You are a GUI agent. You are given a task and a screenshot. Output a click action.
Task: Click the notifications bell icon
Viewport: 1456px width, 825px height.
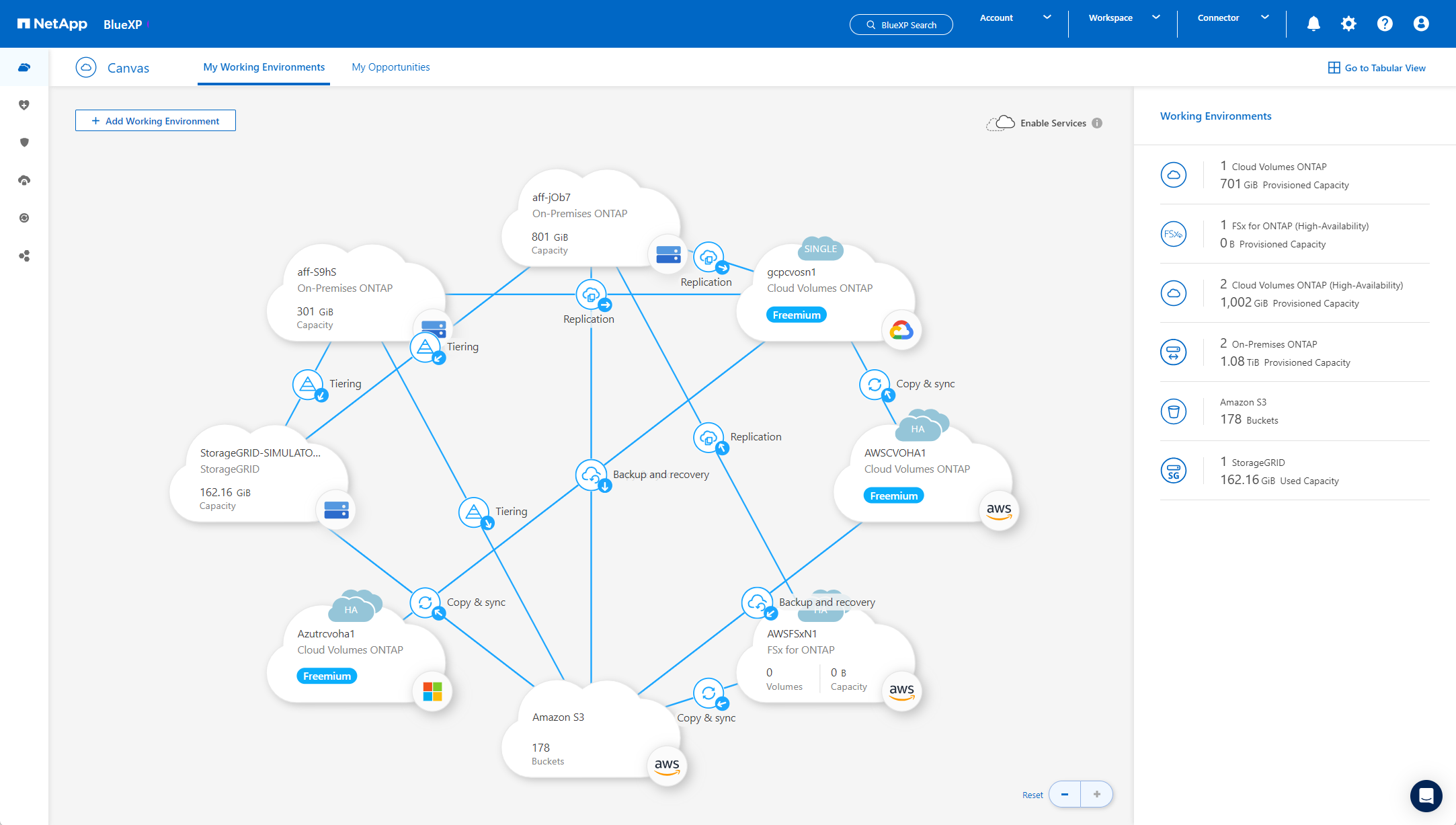click(1313, 24)
